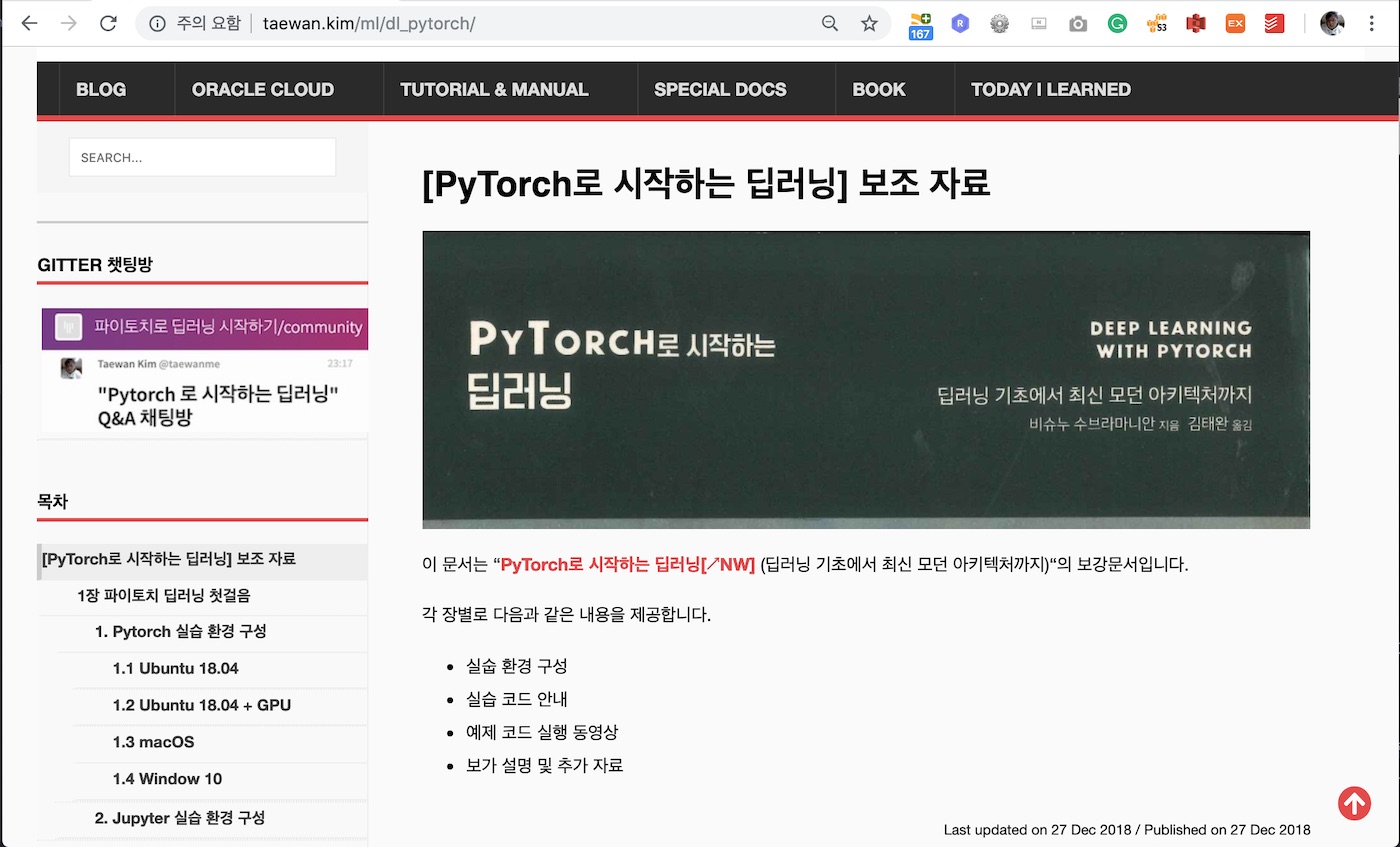This screenshot has height=847, width=1400.
Task: Open the TODAY I LEARNED menu
Action: [x=1051, y=89]
